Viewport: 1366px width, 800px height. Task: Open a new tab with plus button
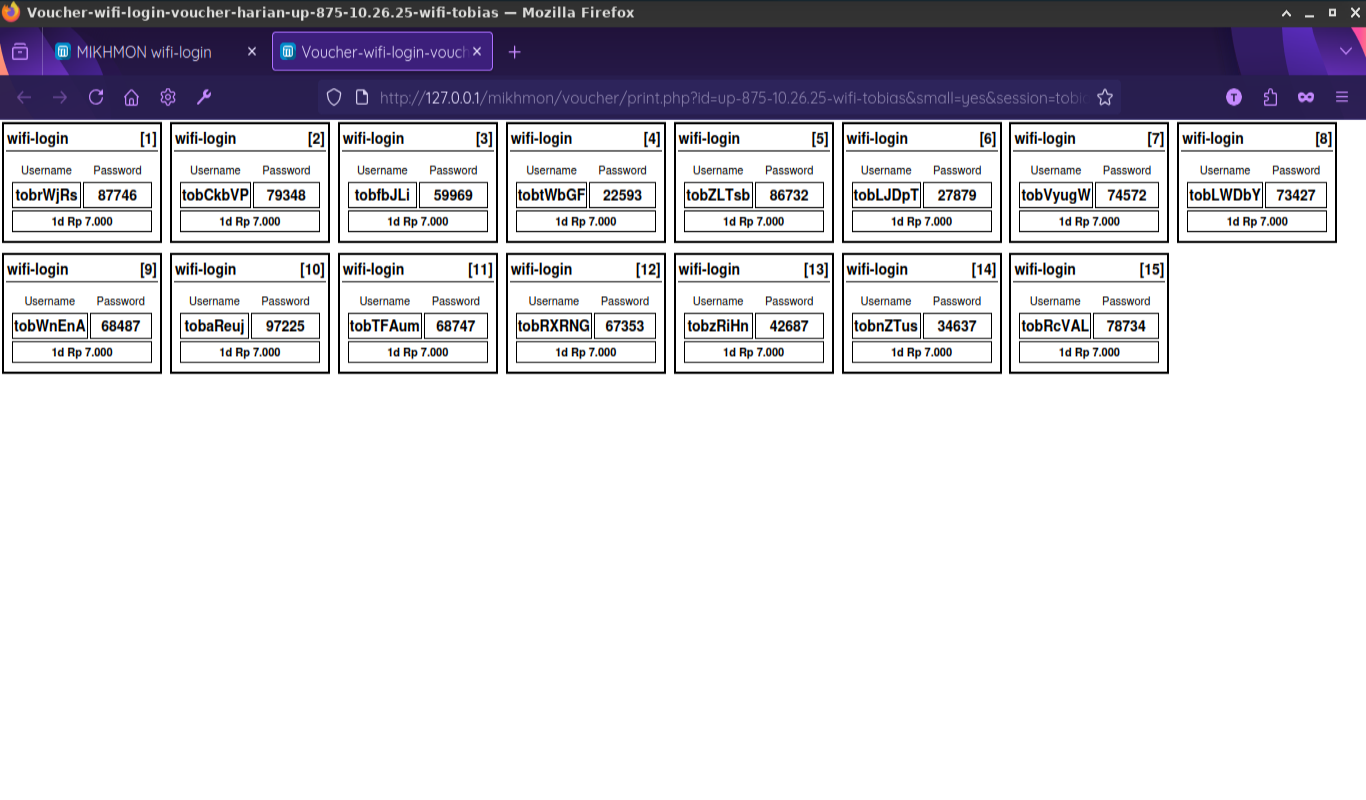(515, 52)
